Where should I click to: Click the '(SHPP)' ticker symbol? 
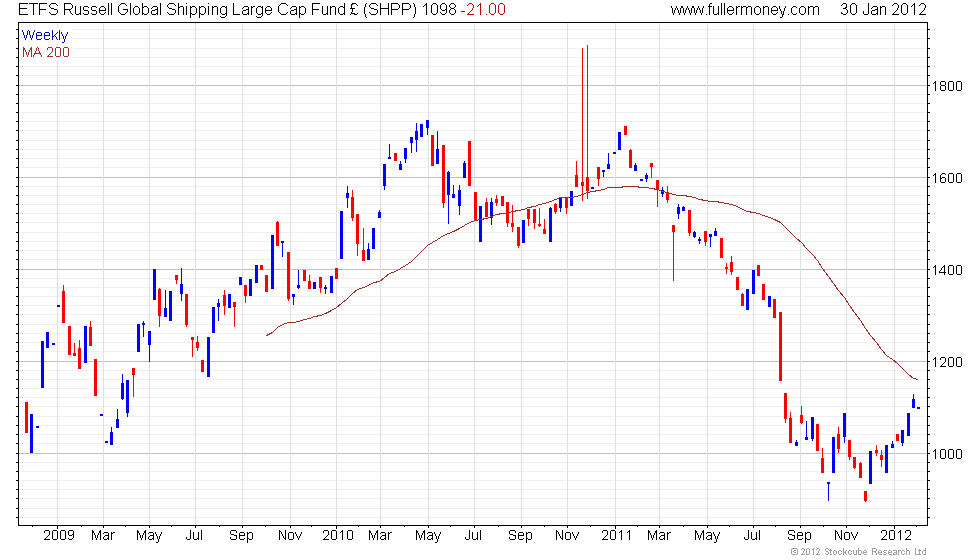[x=389, y=10]
